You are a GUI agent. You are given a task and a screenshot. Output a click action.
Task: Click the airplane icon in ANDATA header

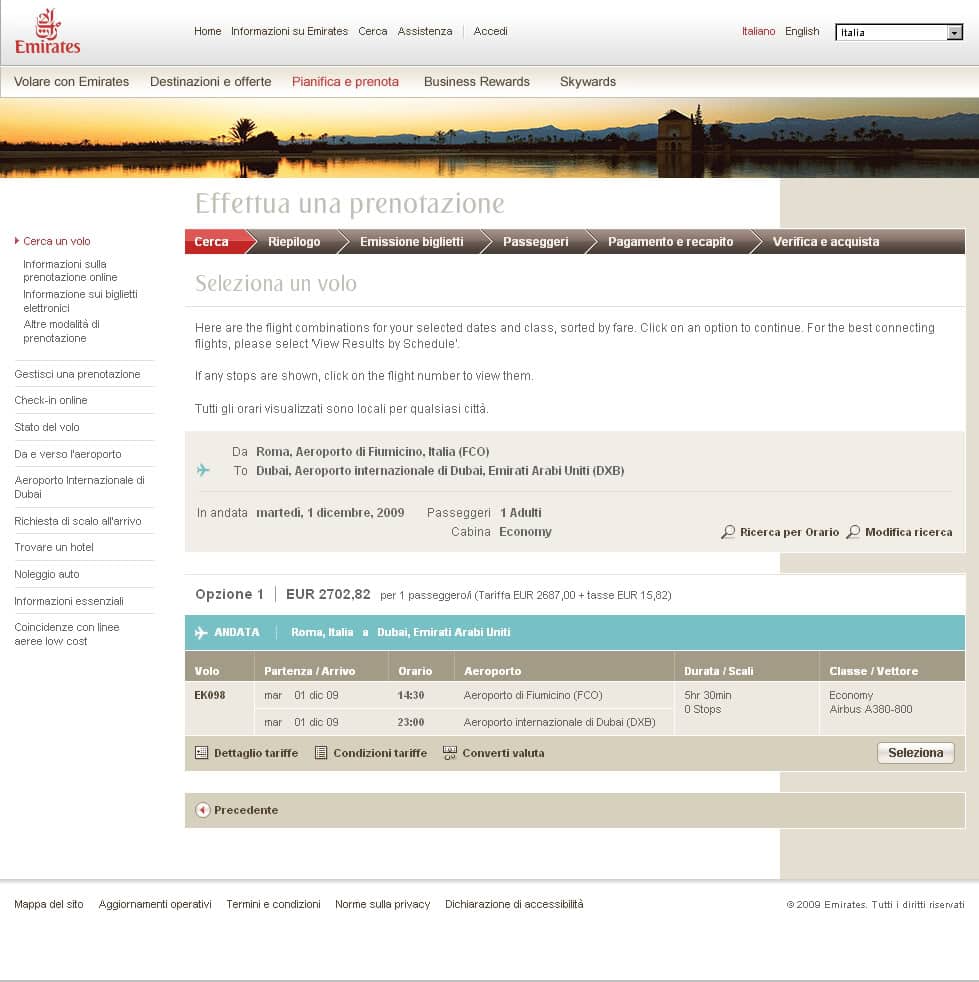point(201,632)
